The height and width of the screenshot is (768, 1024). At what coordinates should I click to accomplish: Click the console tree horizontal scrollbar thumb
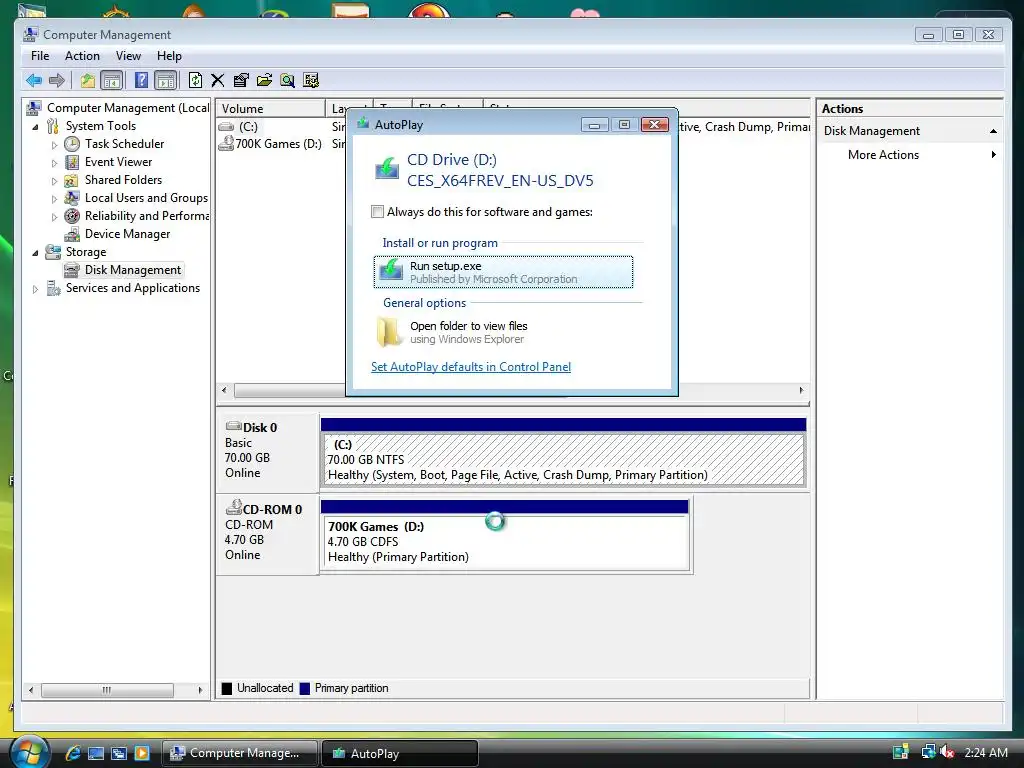(x=107, y=690)
